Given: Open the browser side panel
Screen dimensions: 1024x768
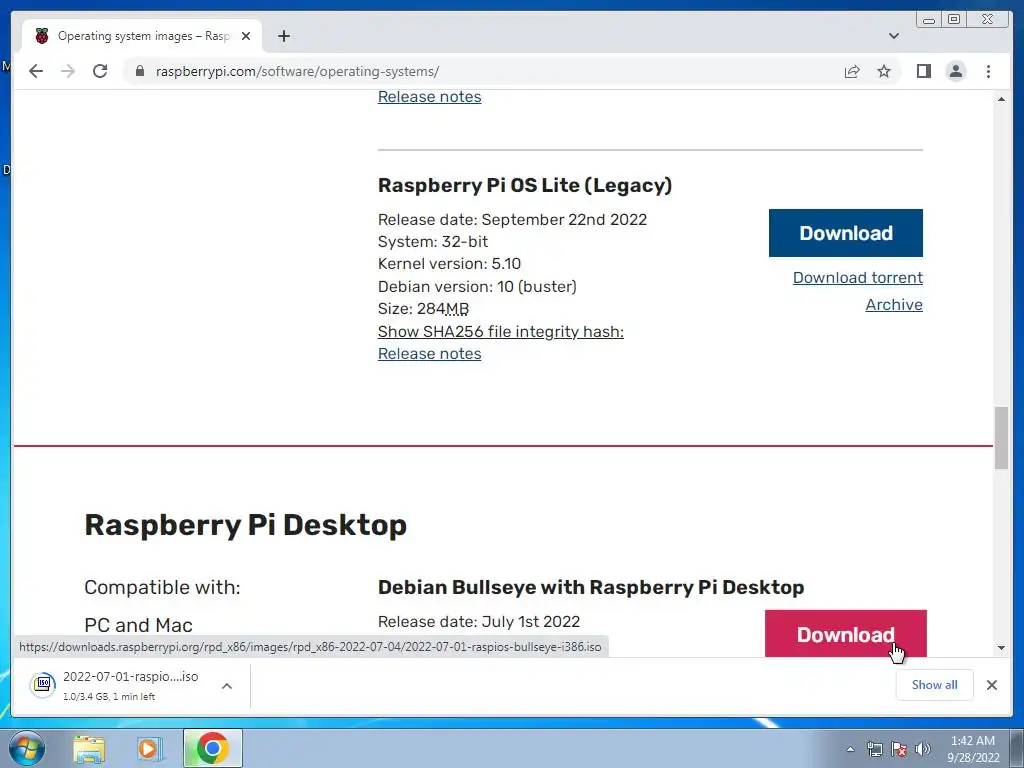Looking at the screenshot, I should pyautogui.click(x=923, y=71).
